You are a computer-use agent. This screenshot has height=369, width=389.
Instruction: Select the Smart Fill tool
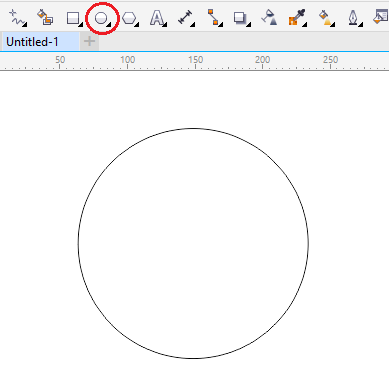[x=45, y=18]
